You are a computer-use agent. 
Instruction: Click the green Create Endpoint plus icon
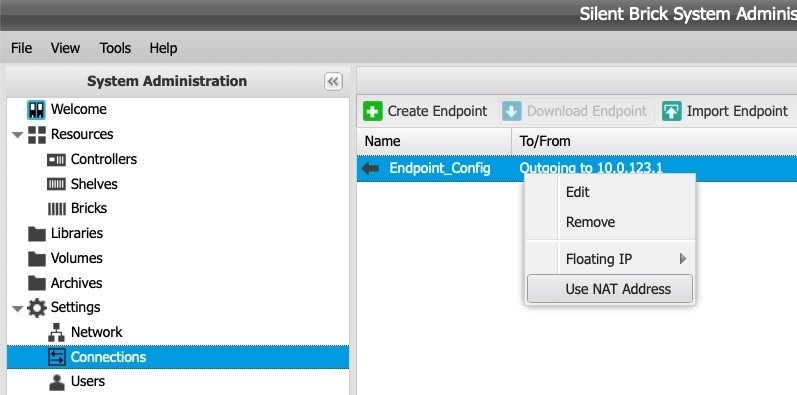tap(373, 111)
